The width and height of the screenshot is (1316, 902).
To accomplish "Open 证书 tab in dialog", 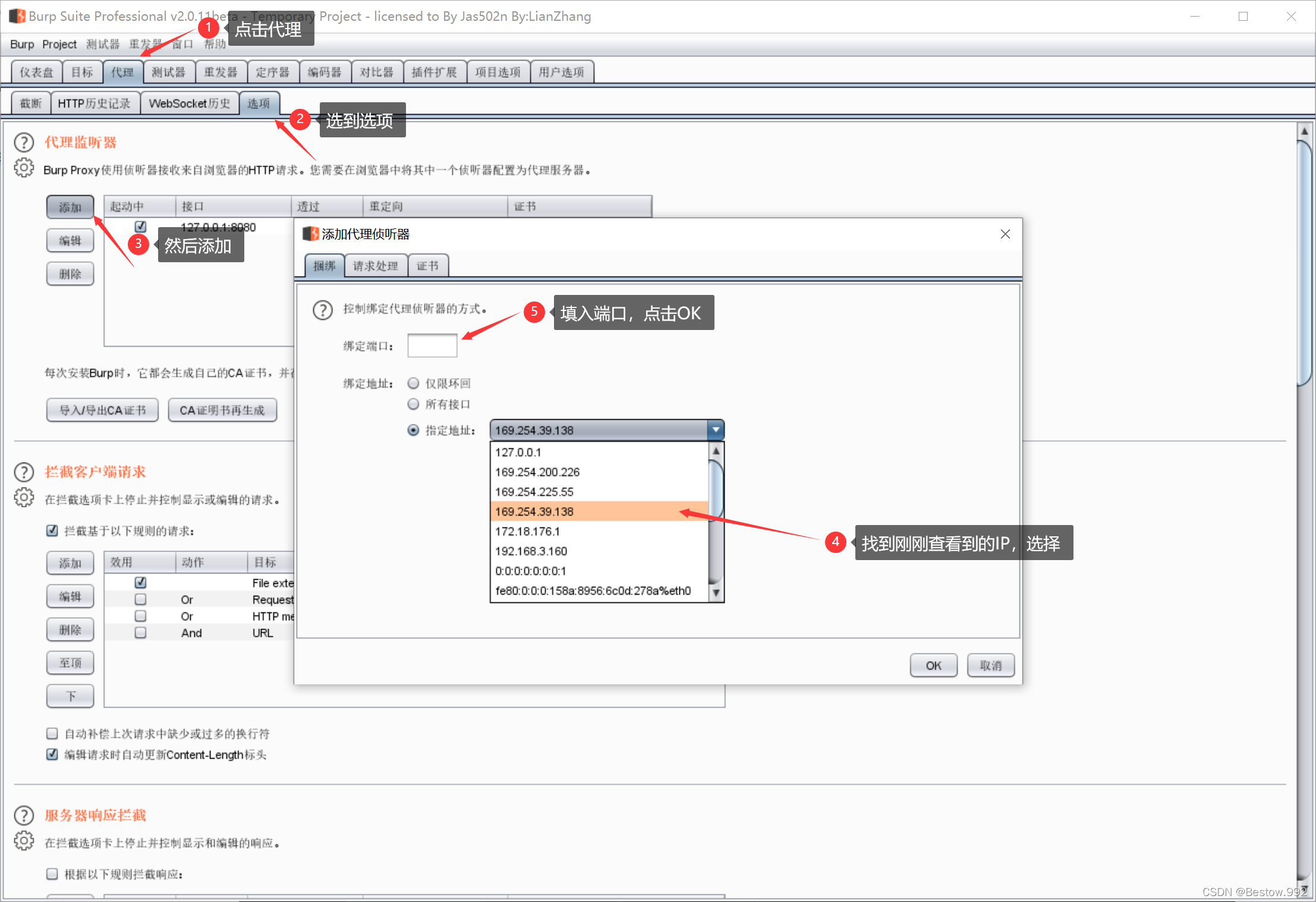I will pyautogui.click(x=427, y=266).
